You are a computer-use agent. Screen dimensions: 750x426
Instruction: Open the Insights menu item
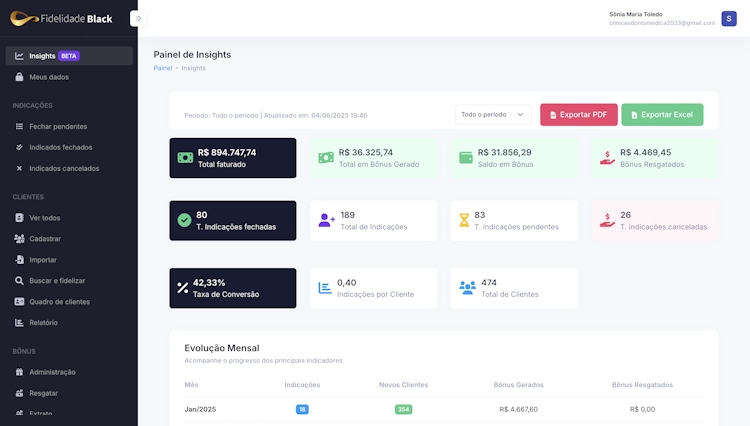tap(69, 56)
